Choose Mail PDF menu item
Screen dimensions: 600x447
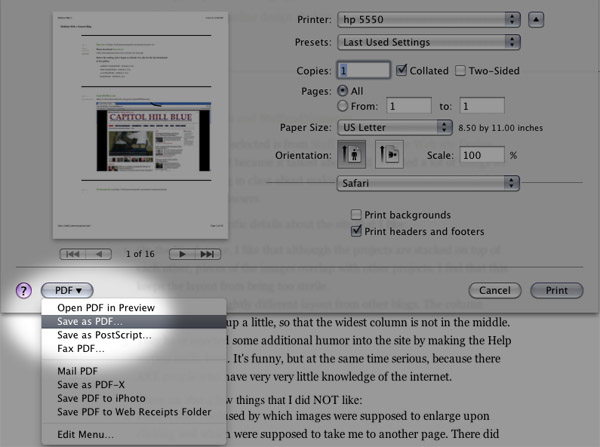[x=134, y=371]
